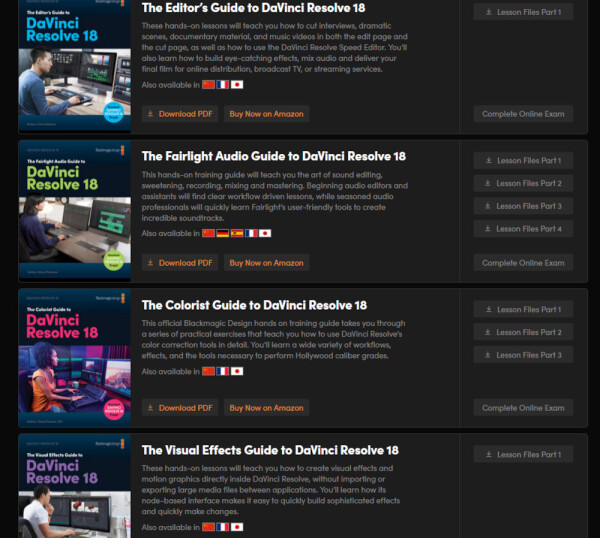600x538 pixels.
Task: Select Spanish flag under Fairlight Audio Guide
Action: tap(237, 233)
